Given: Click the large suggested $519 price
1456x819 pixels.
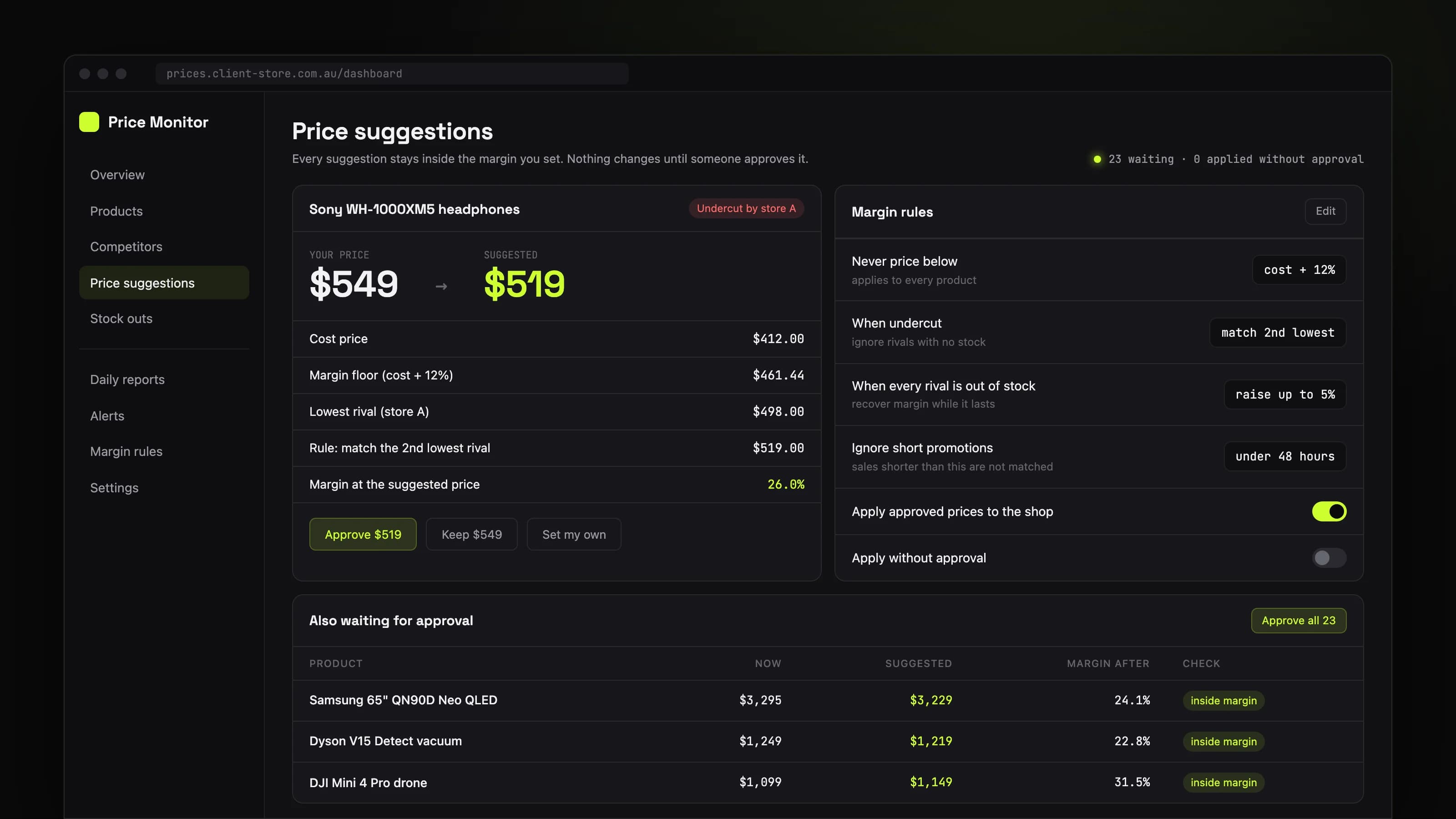Looking at the screenshot, I should click(524, 283).
